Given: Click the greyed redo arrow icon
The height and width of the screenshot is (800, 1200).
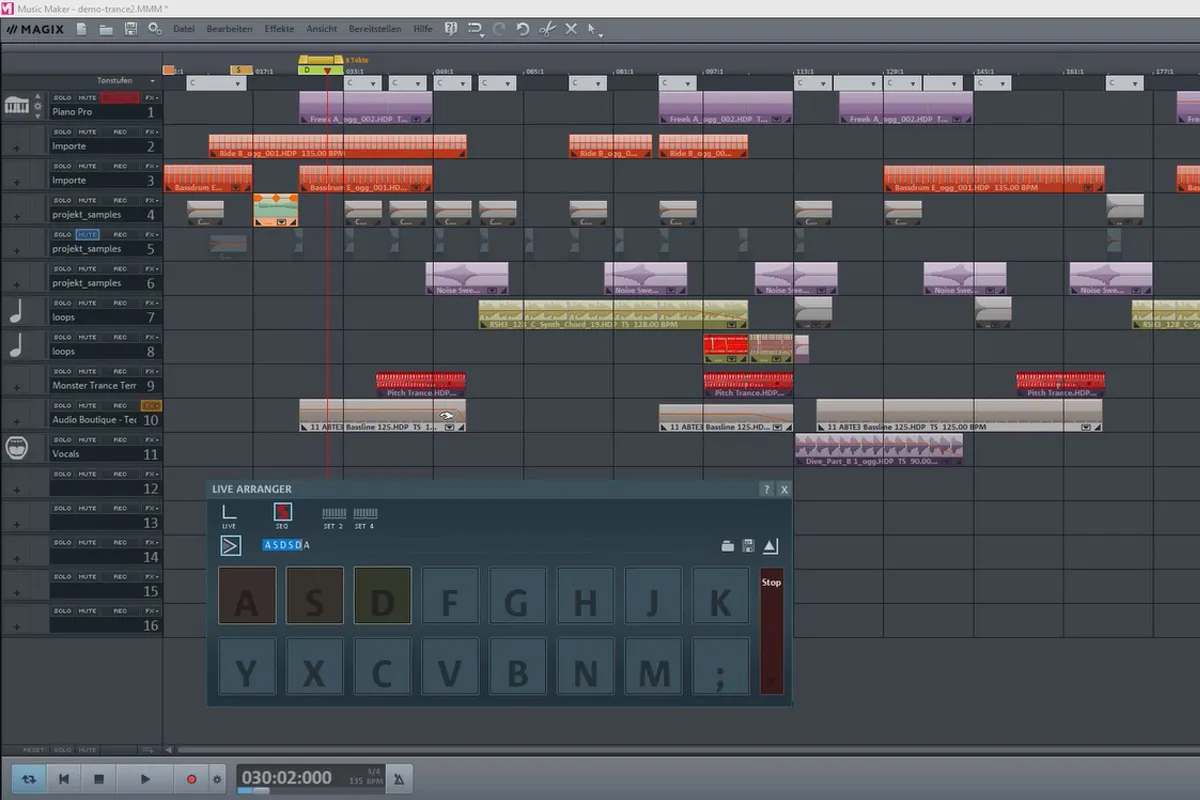Looking at the screenshot, I should click(499, 29).
